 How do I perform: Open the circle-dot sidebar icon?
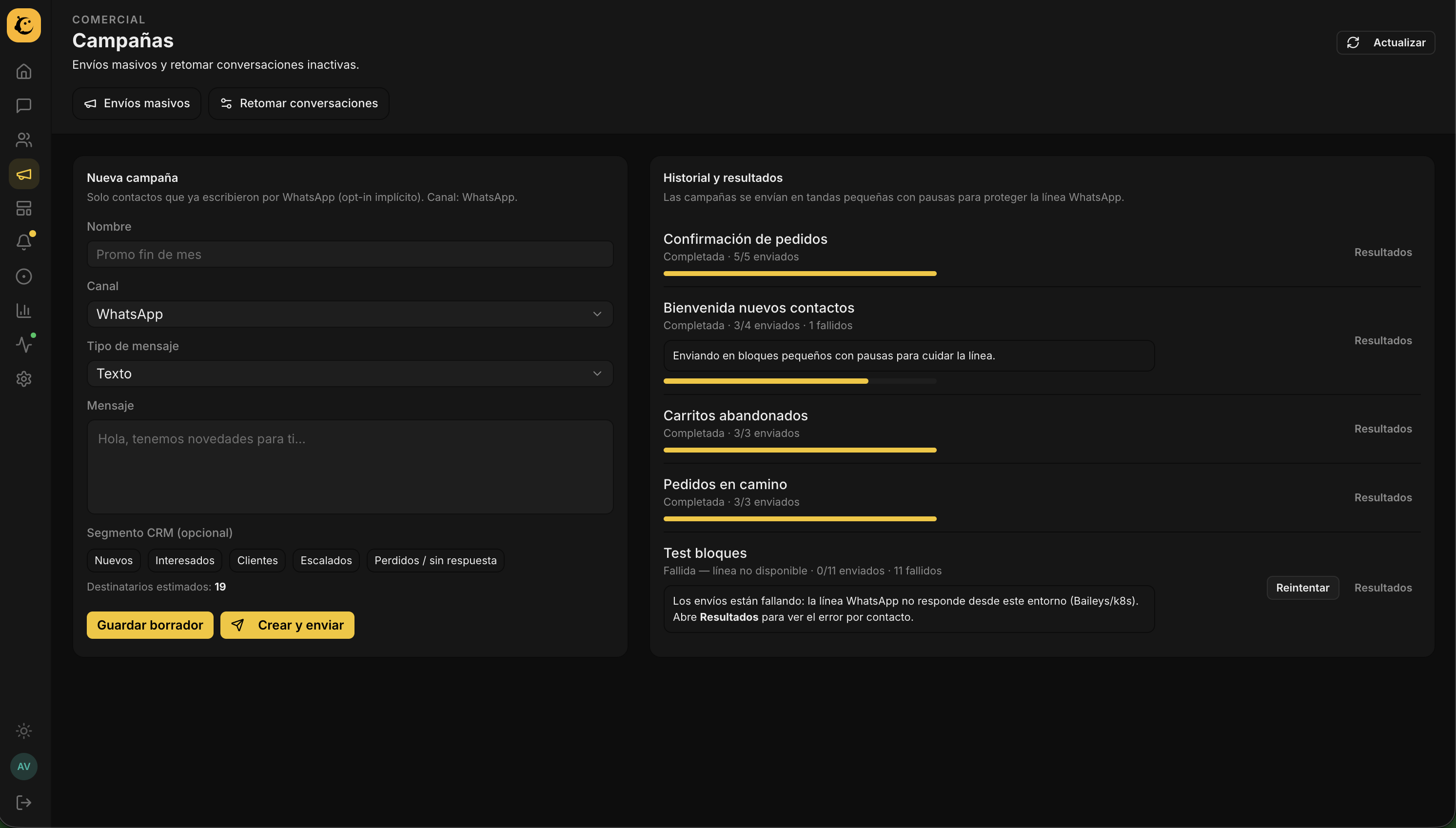pos(24,276)
